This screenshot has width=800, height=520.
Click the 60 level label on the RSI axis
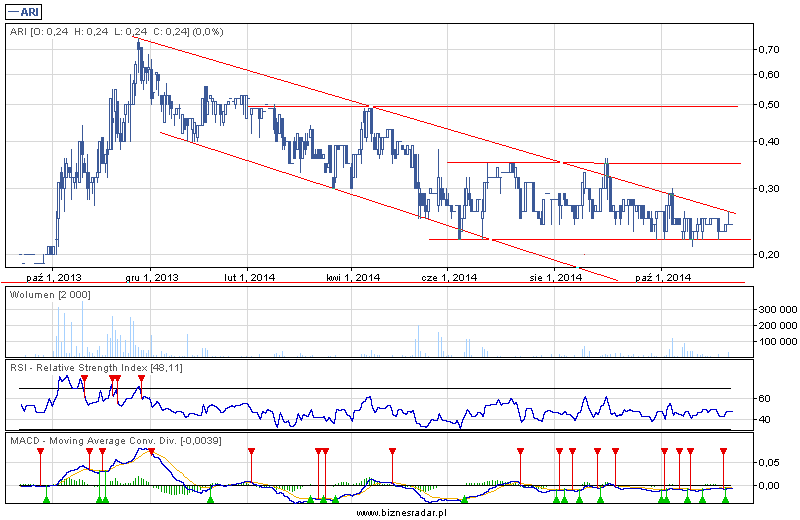coord(764,399)
